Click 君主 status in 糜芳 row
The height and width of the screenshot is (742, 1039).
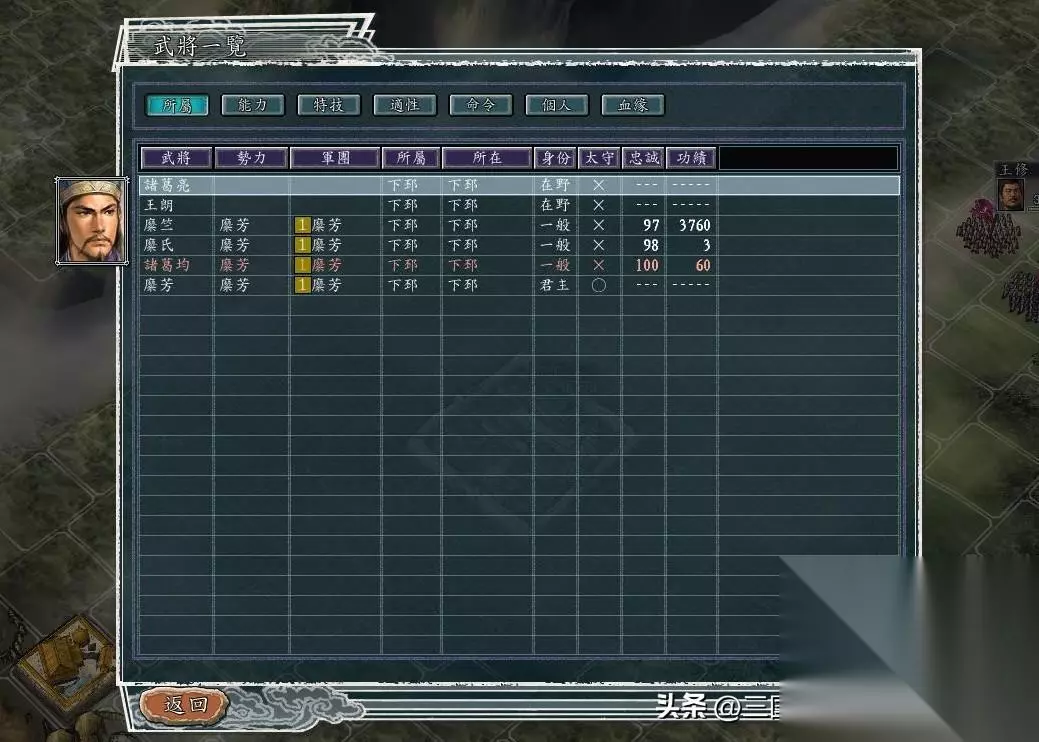click(x=555, y=285)
